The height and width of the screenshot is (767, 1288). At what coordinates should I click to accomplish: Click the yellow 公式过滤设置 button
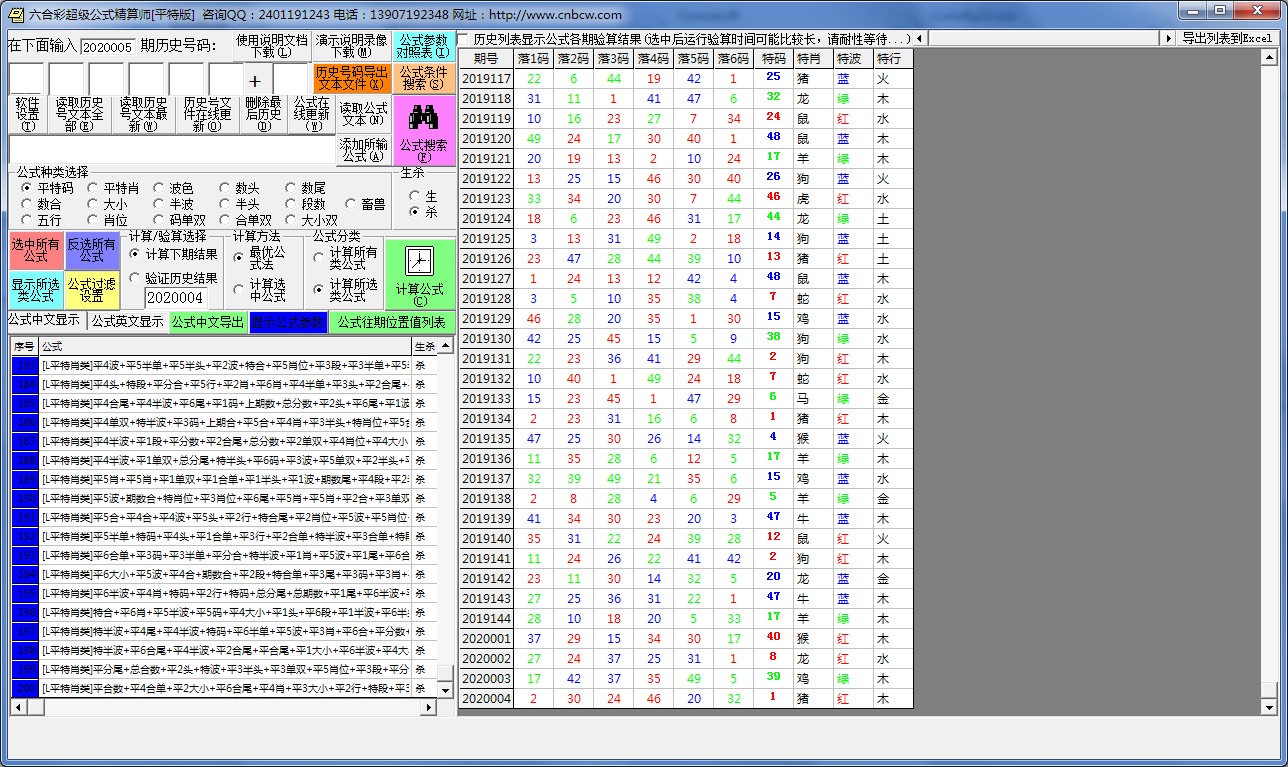click(92, 290)
